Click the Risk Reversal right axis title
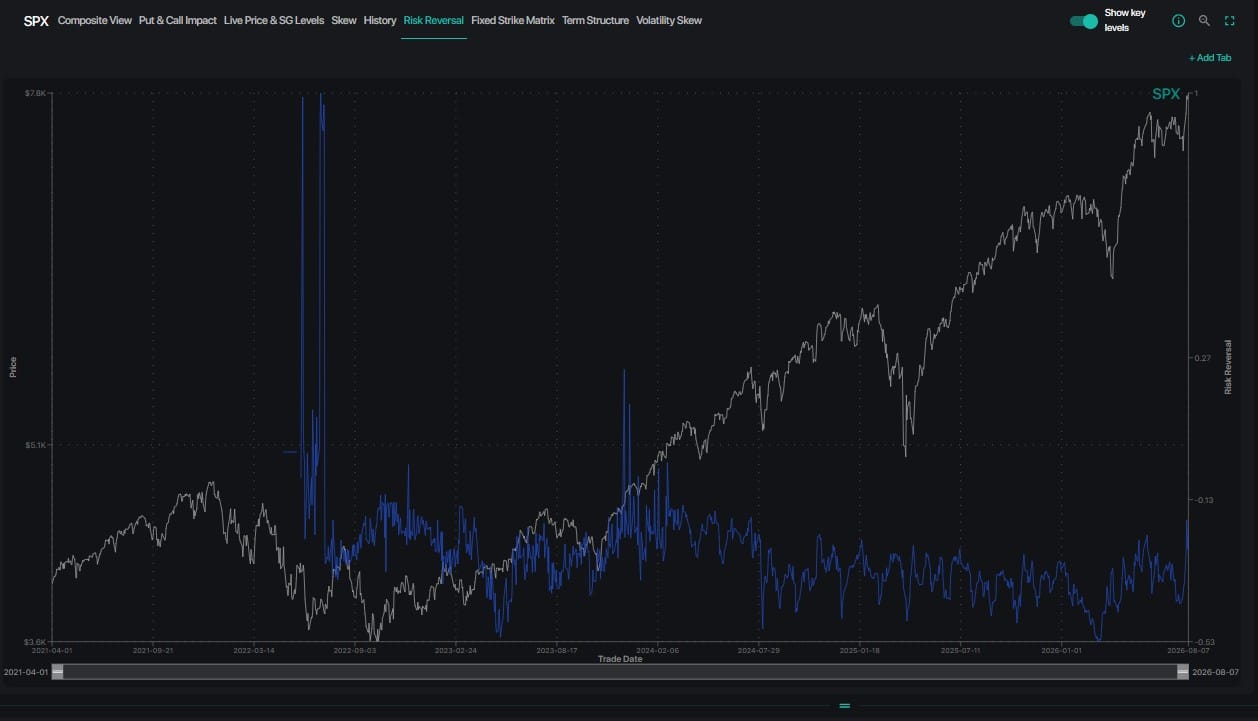This screenshot has width=1258, height=721. (x=1229, y=367)
